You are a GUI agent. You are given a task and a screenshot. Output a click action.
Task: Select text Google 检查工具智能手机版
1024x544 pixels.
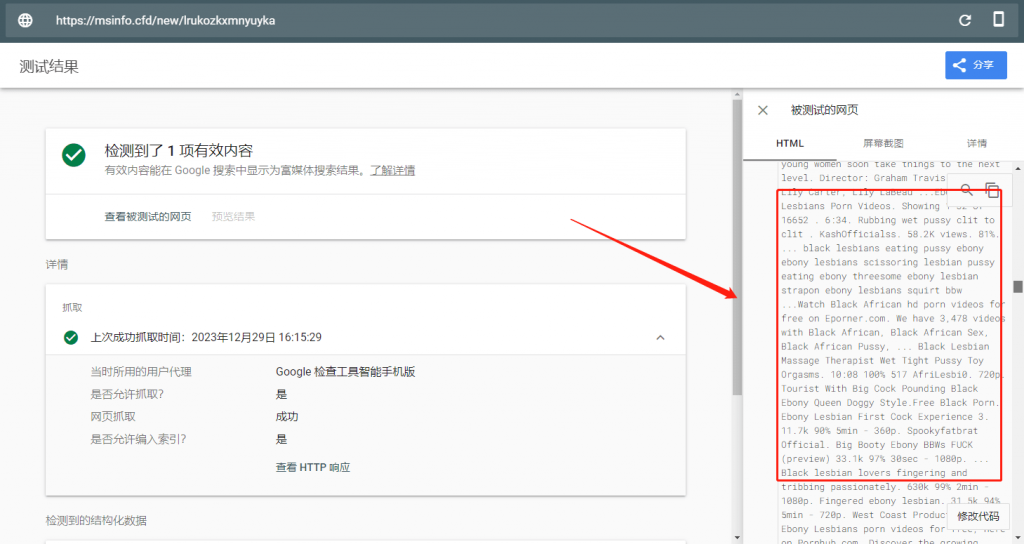click(x=345, y=372)
